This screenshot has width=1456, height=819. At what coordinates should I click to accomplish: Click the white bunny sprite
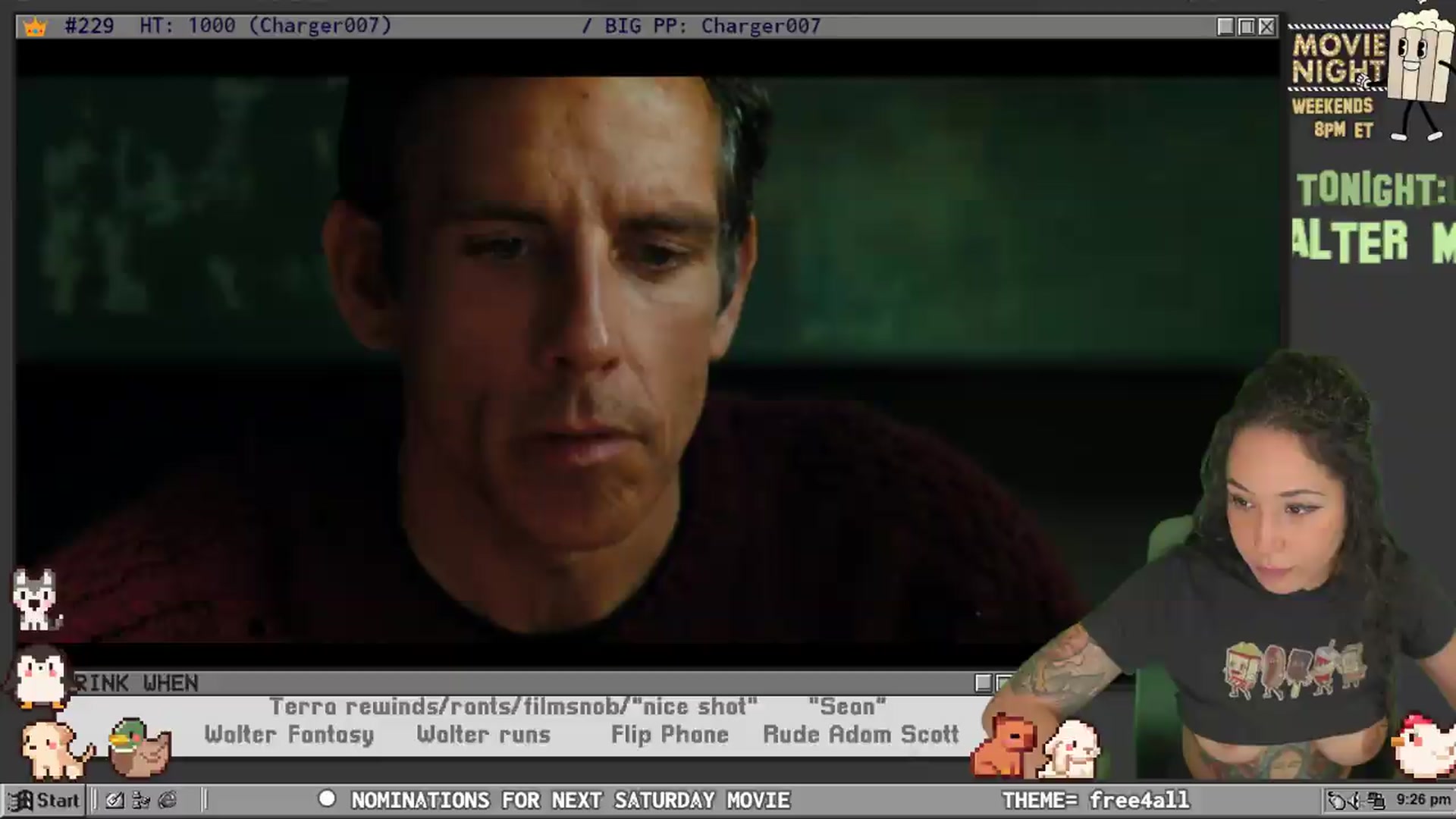point(1071,750)
